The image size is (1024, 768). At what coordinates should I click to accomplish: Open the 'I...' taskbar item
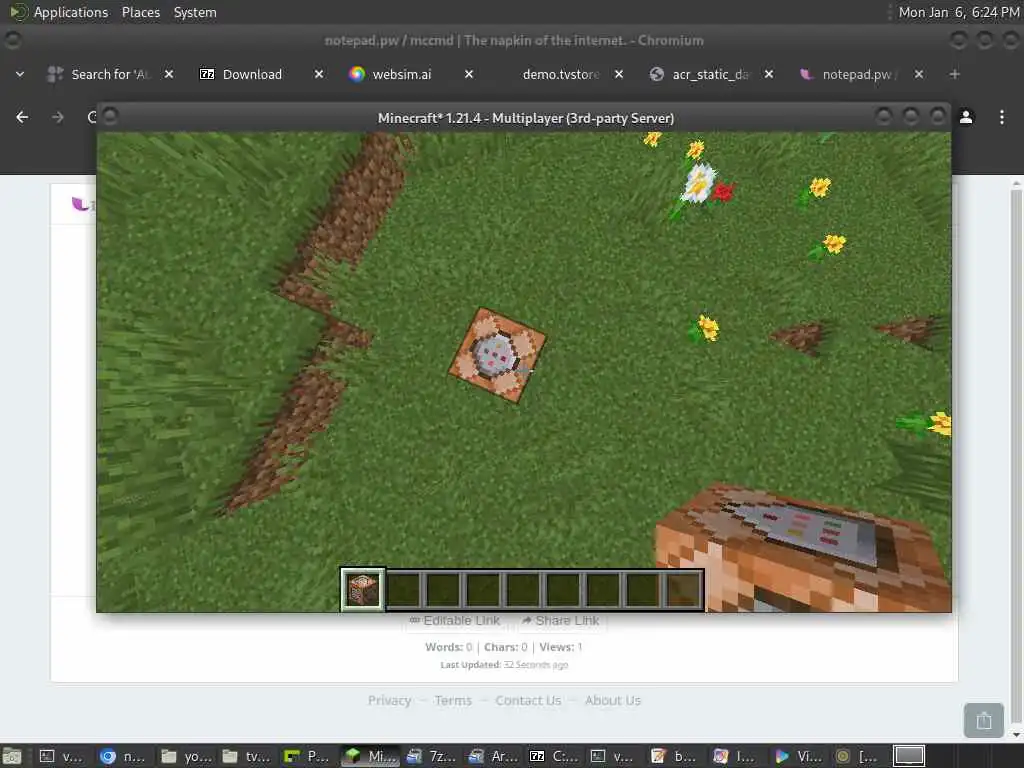737,756
